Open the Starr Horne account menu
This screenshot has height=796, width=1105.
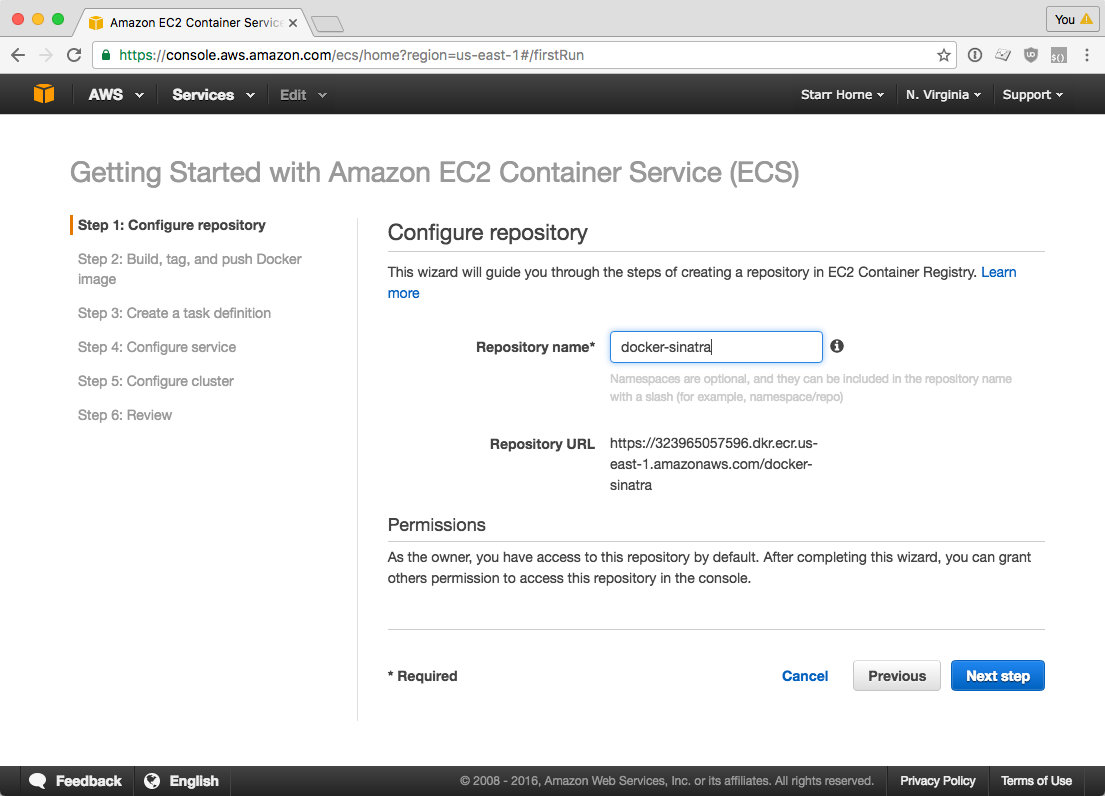tap(841, 94)
